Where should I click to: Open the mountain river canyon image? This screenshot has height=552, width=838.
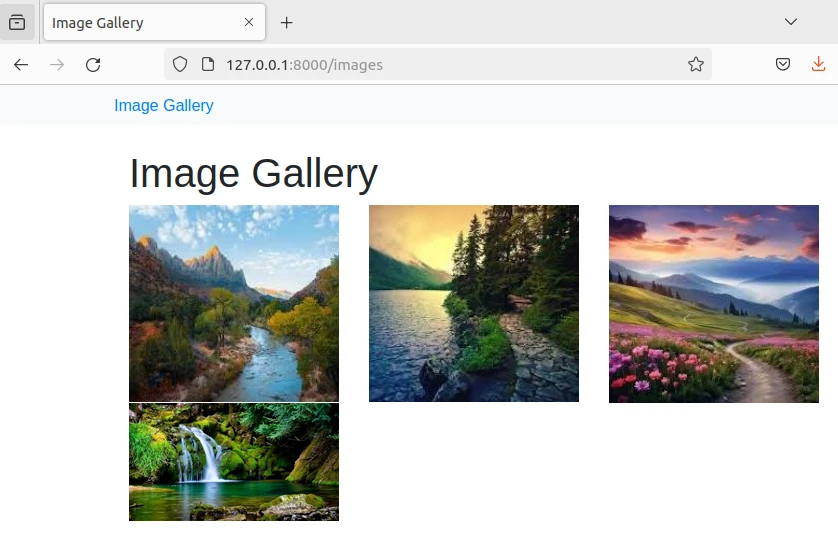[x=234, y=303]
